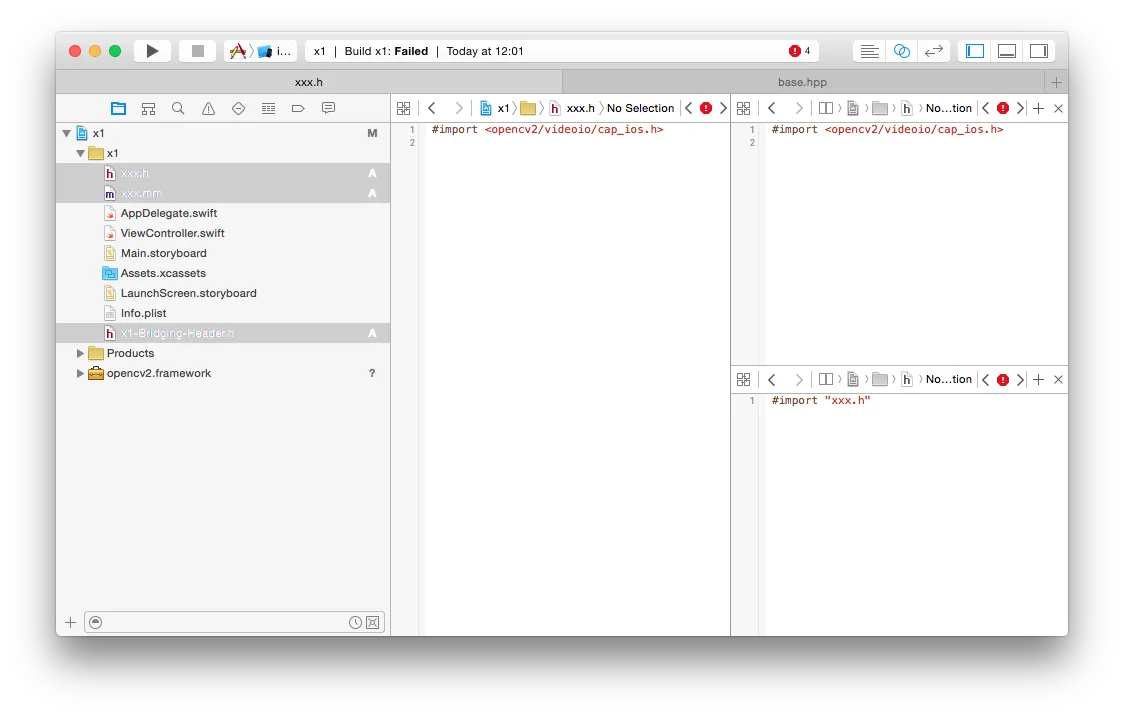Switch to Assistant editor mode

point(902,51)
